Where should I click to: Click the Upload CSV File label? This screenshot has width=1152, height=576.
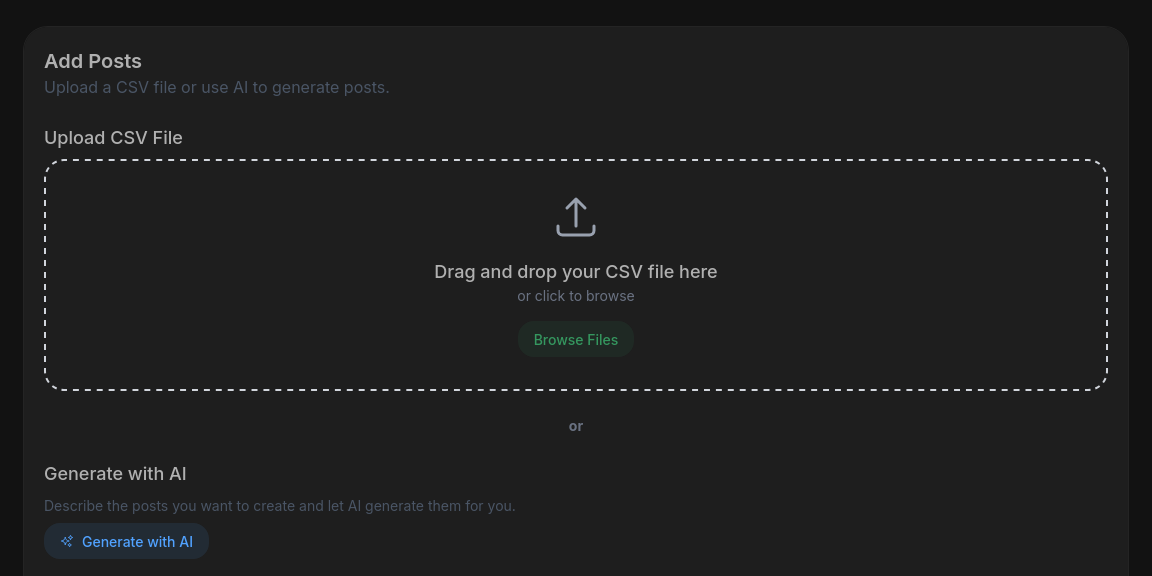(x=113, y=138)
